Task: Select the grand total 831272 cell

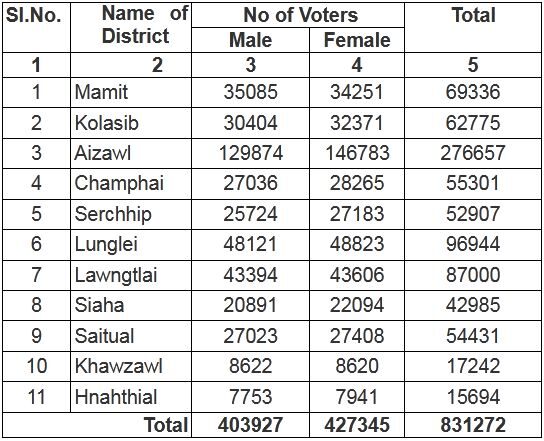Action: point(473,425)
